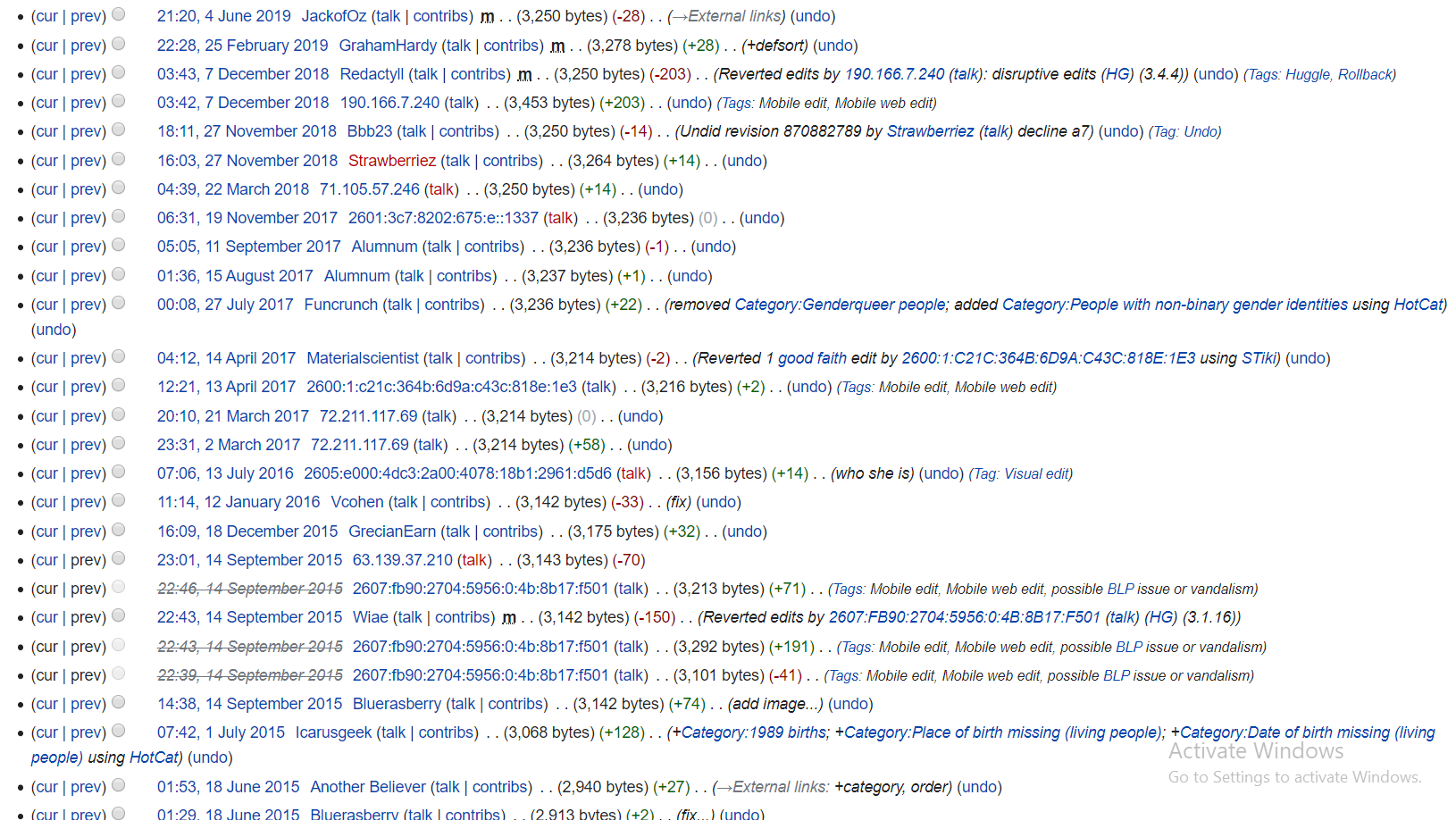
Task: Select radio button for 14:38, 14 September 2015 revision
Action: [x=118, y=703]
